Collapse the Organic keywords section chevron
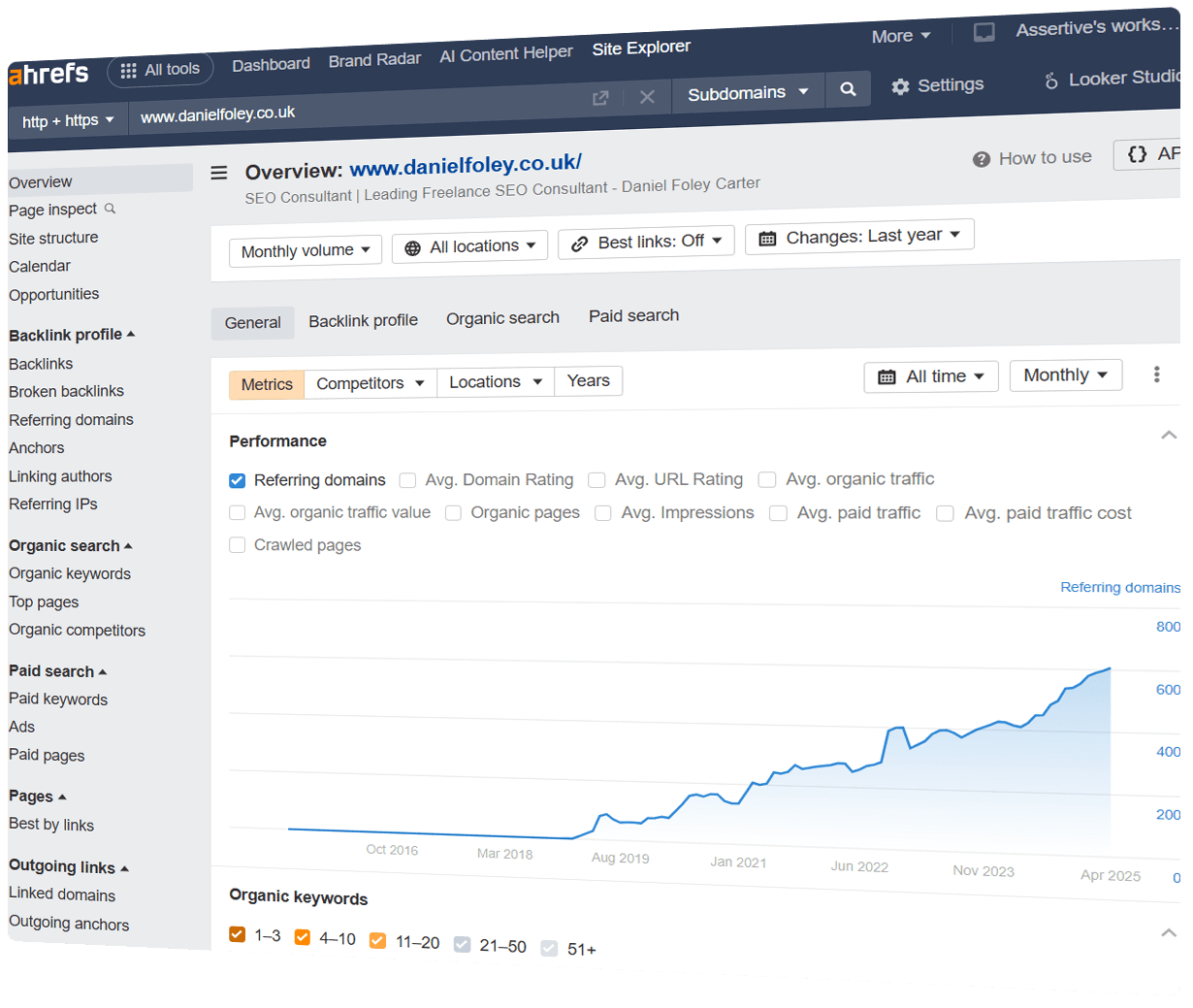Viewport: 1193px width, 1008px height. tap(1169, 932)
